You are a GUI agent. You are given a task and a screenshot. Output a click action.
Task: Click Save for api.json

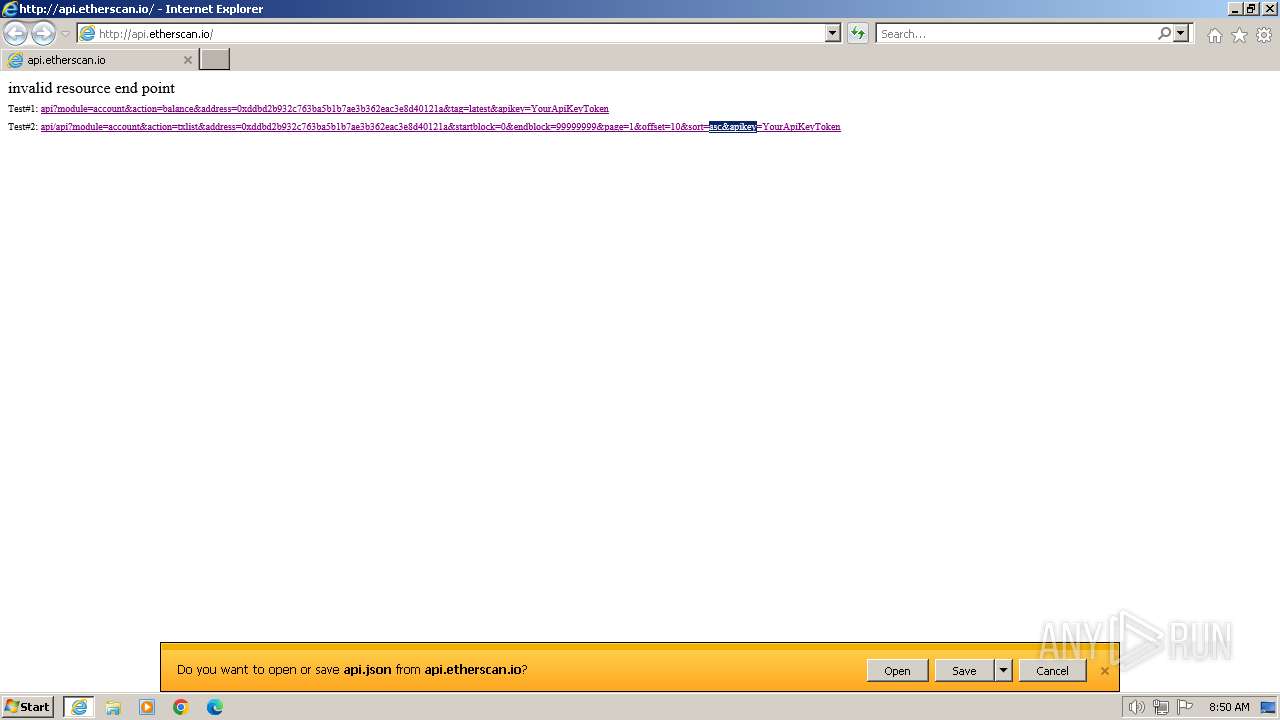click(964, 671)
